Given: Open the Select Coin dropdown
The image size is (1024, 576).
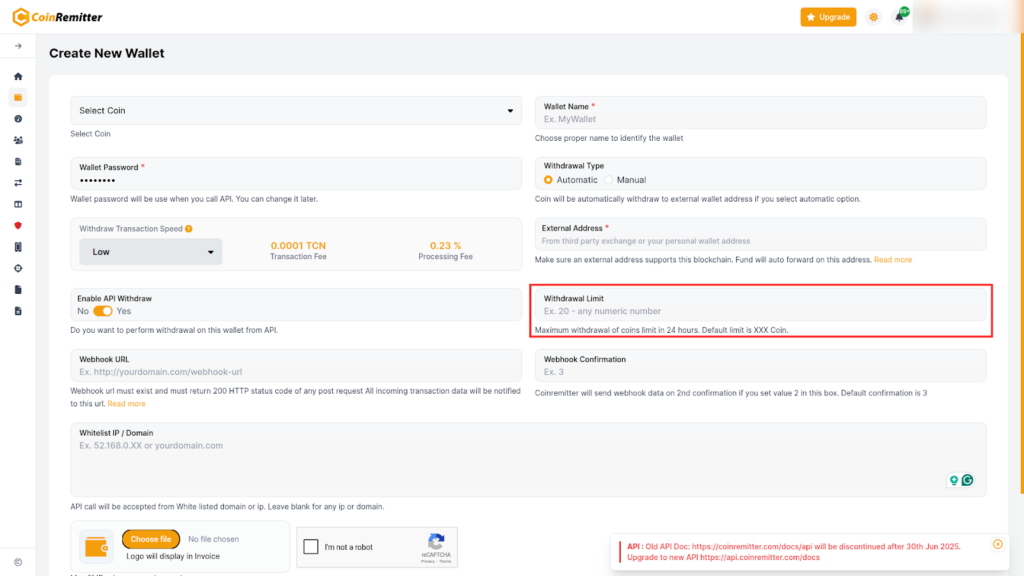Looking at the screenshot, I should coord(296,111).
